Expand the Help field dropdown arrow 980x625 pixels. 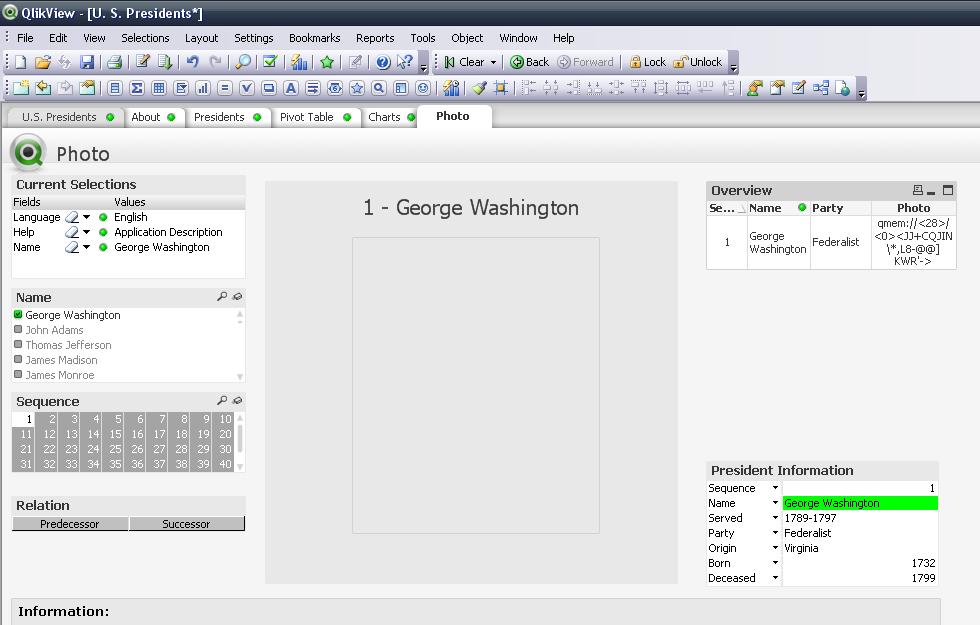(86, 232)
